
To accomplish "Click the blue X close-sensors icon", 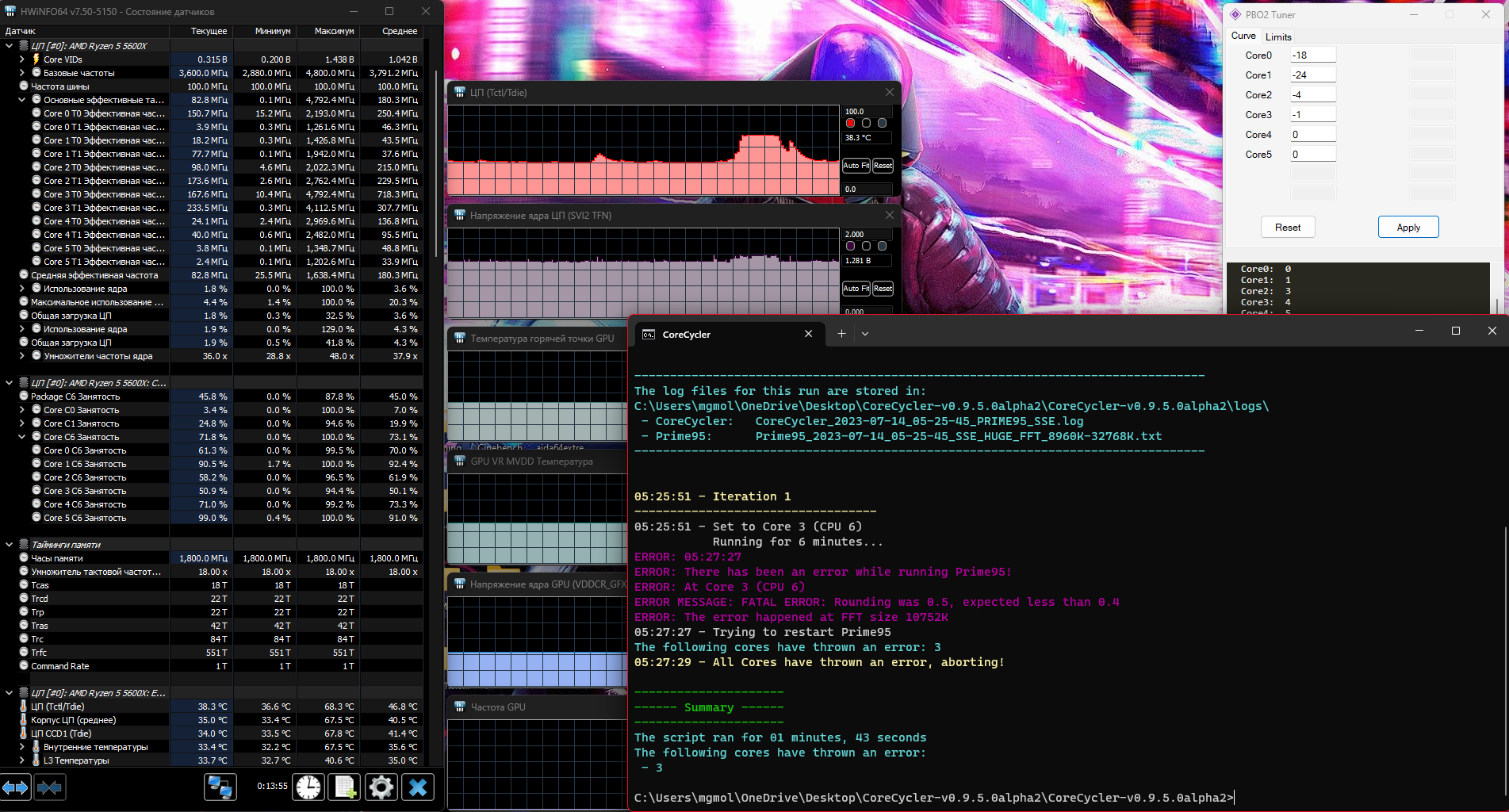I will pyautogui.click(x=418, y=787).
